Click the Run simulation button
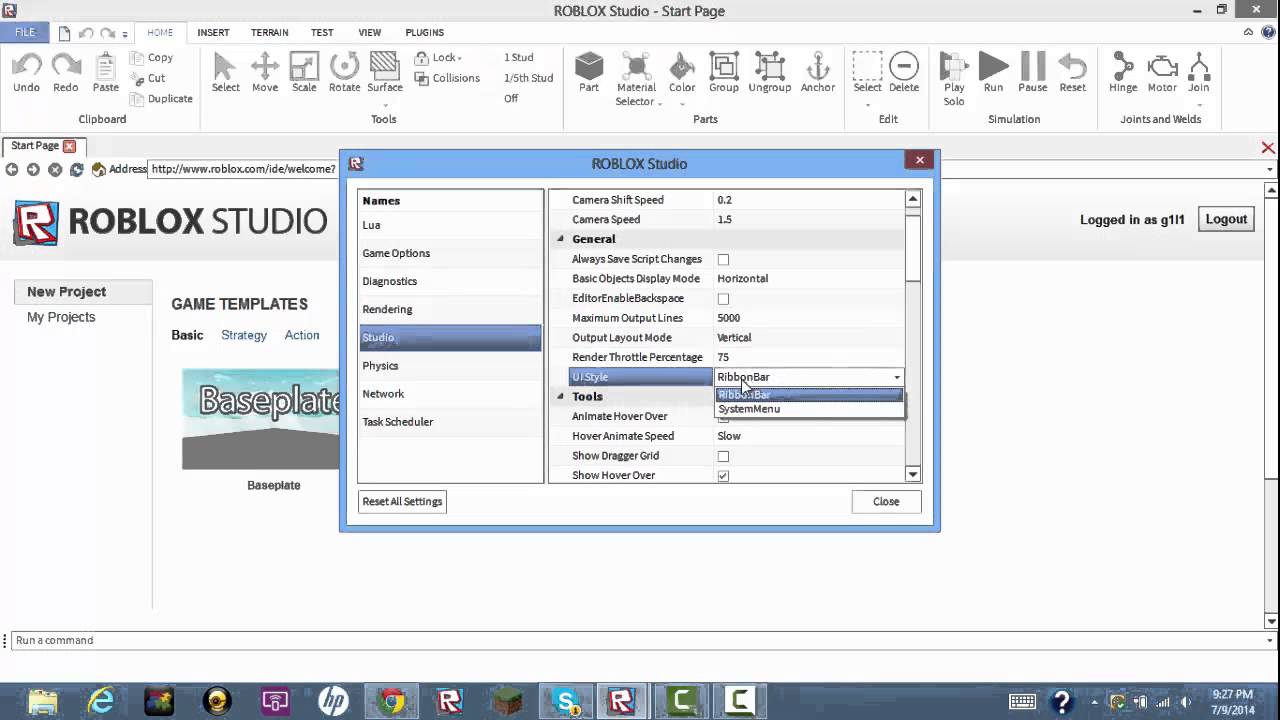1280x720 pixels. 993,67
